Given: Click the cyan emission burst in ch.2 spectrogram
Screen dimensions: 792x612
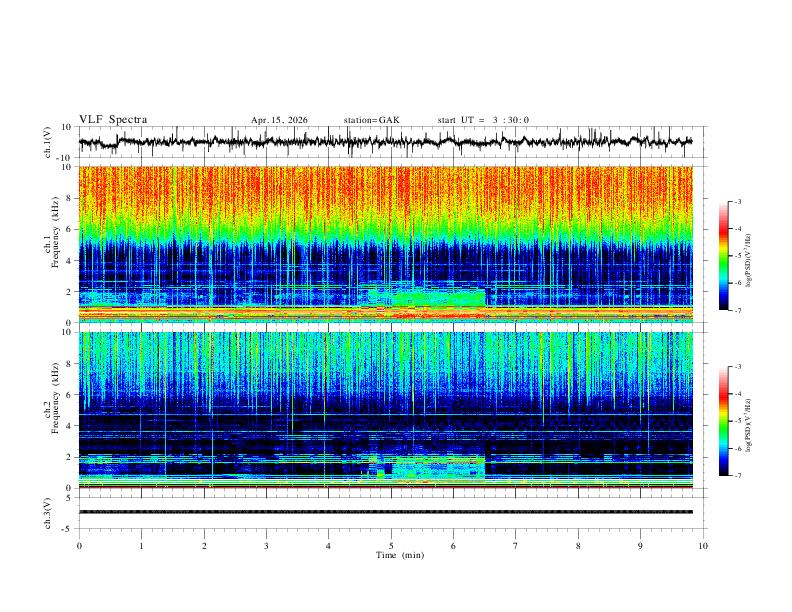Looking at the screenshot, I should (438, 467).
